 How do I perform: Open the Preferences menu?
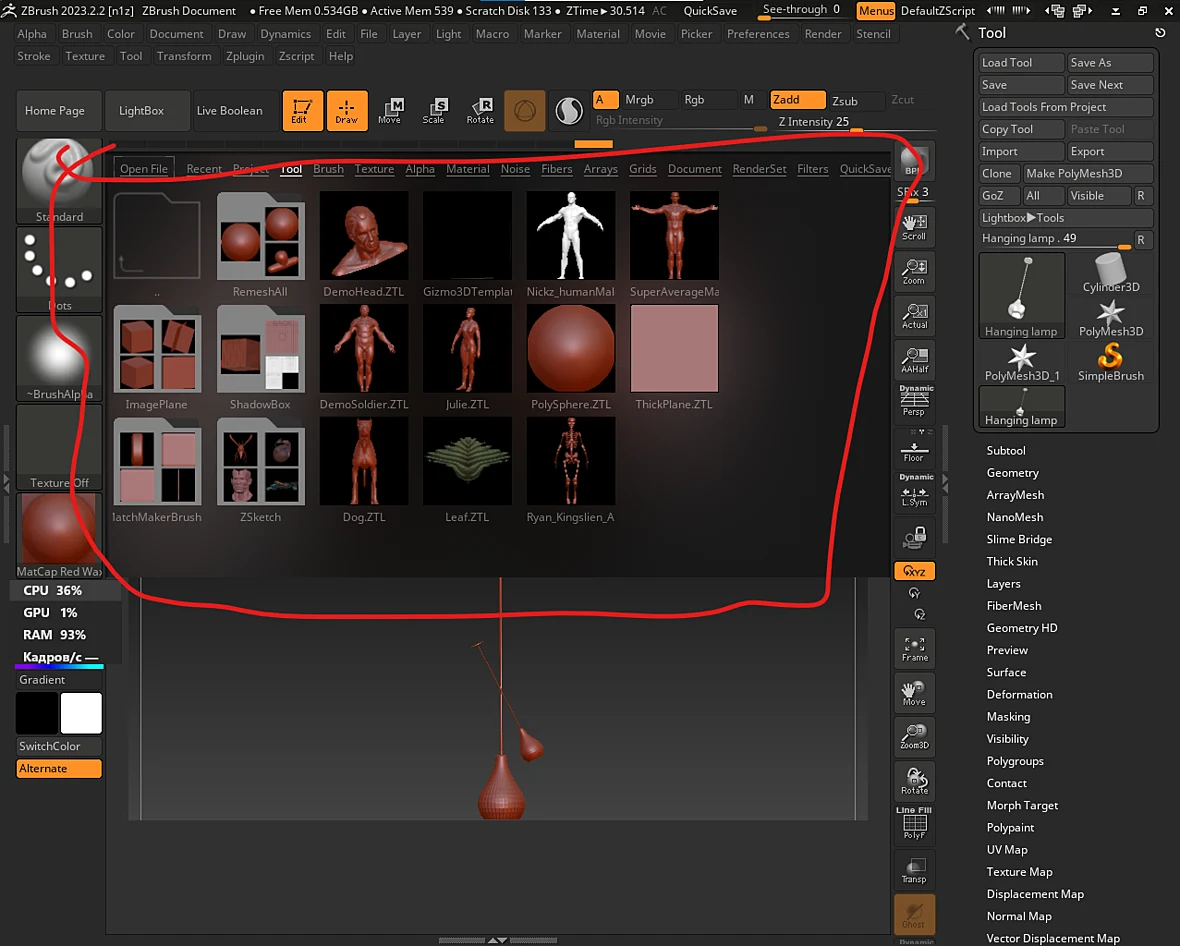coord(758,34)
